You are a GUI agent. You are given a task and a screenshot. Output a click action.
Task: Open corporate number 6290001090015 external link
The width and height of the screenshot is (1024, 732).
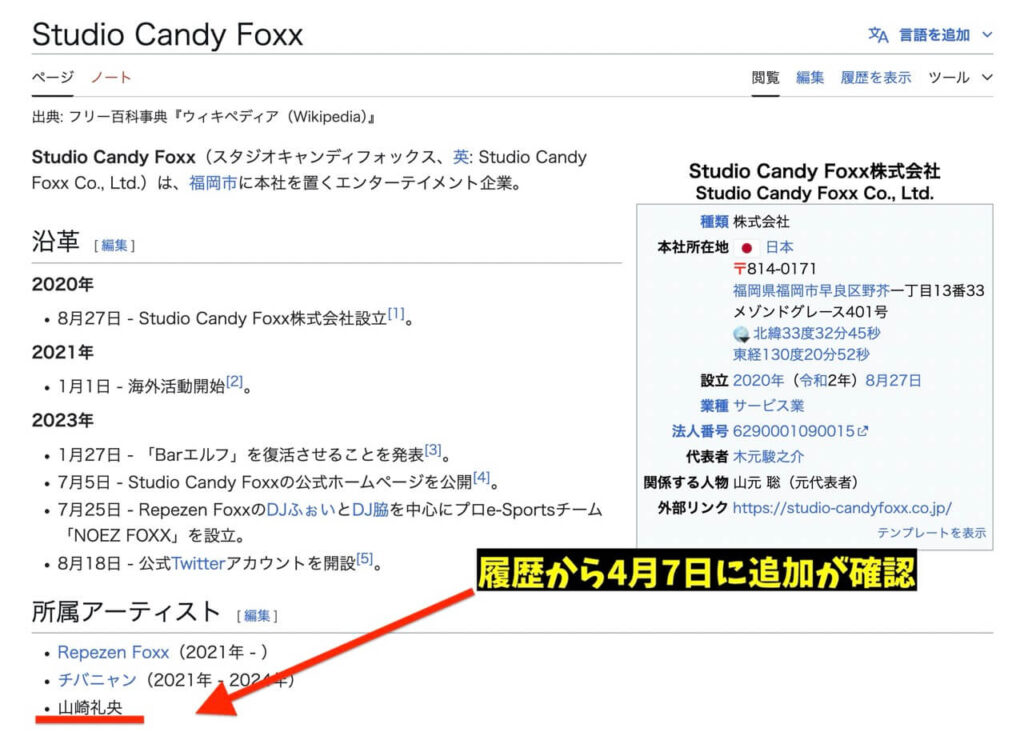[793, 432]
